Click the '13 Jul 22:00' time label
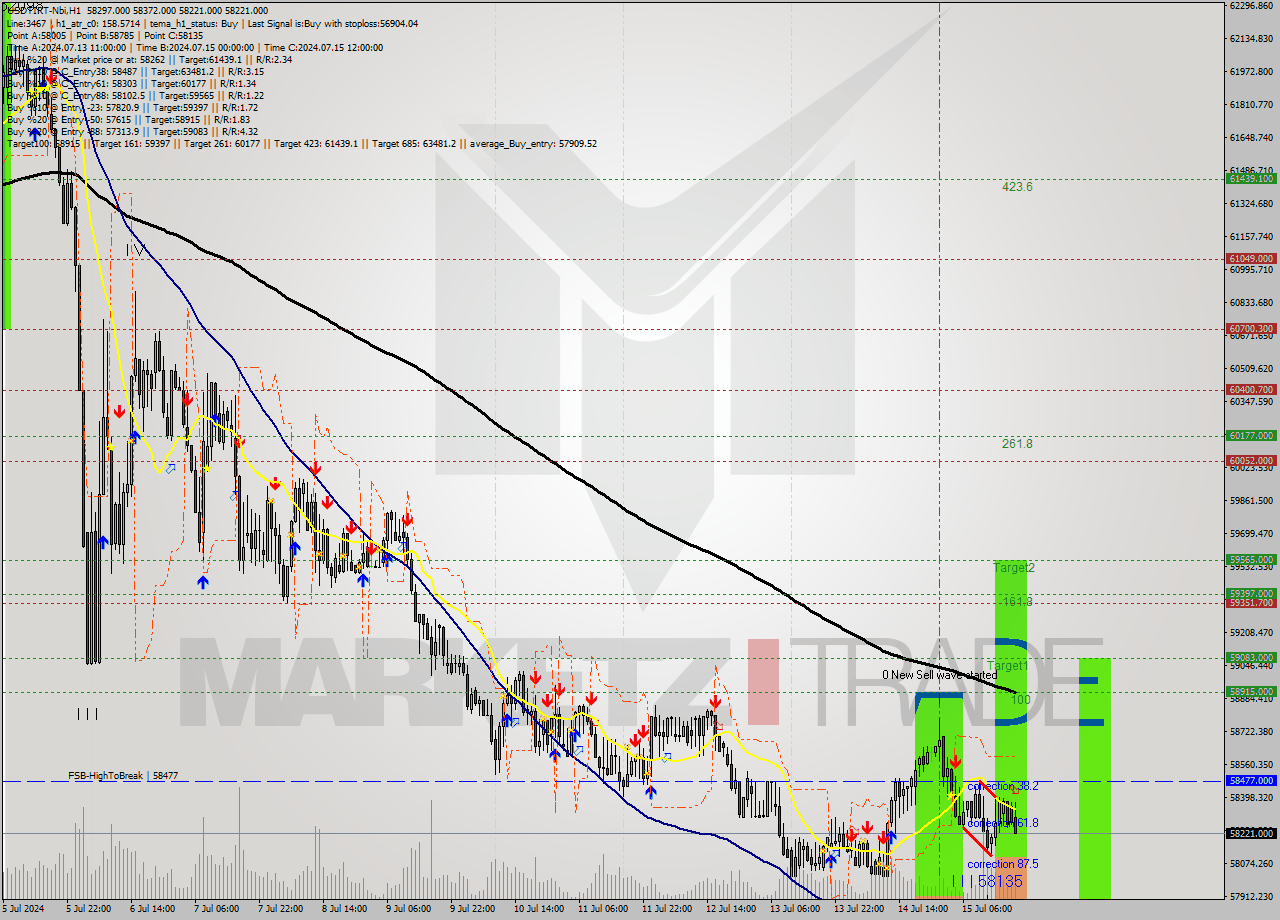 [x=859, y=909]
